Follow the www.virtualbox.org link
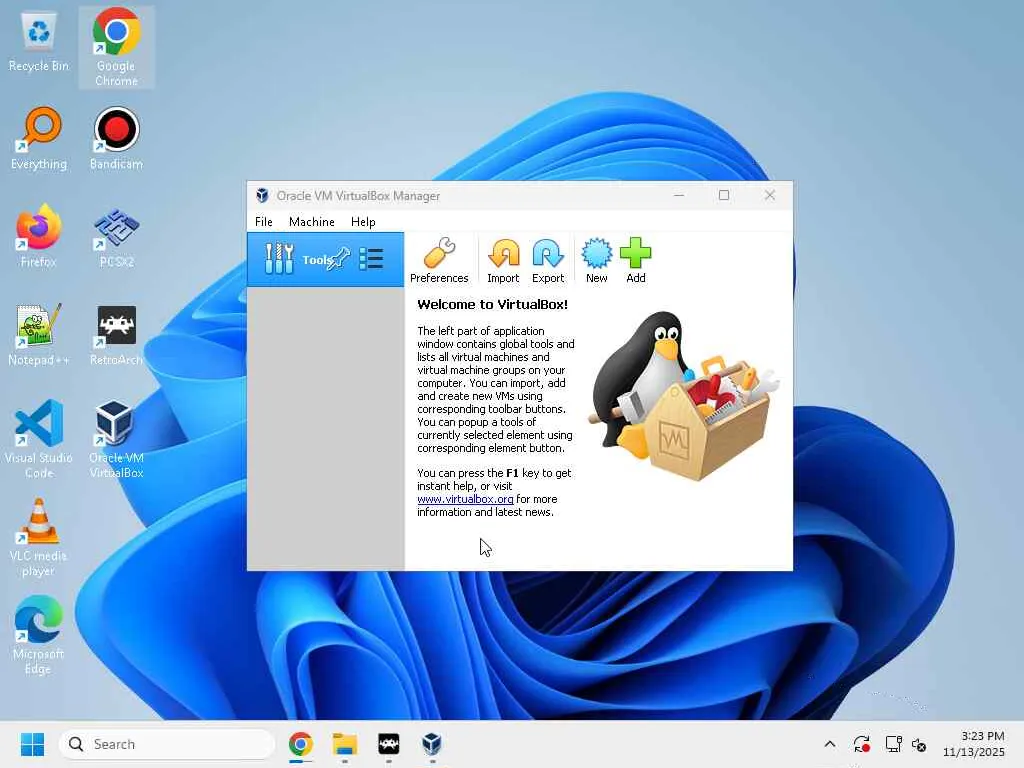Viewport: 1024px width, 768px height. tap(465, 499)
